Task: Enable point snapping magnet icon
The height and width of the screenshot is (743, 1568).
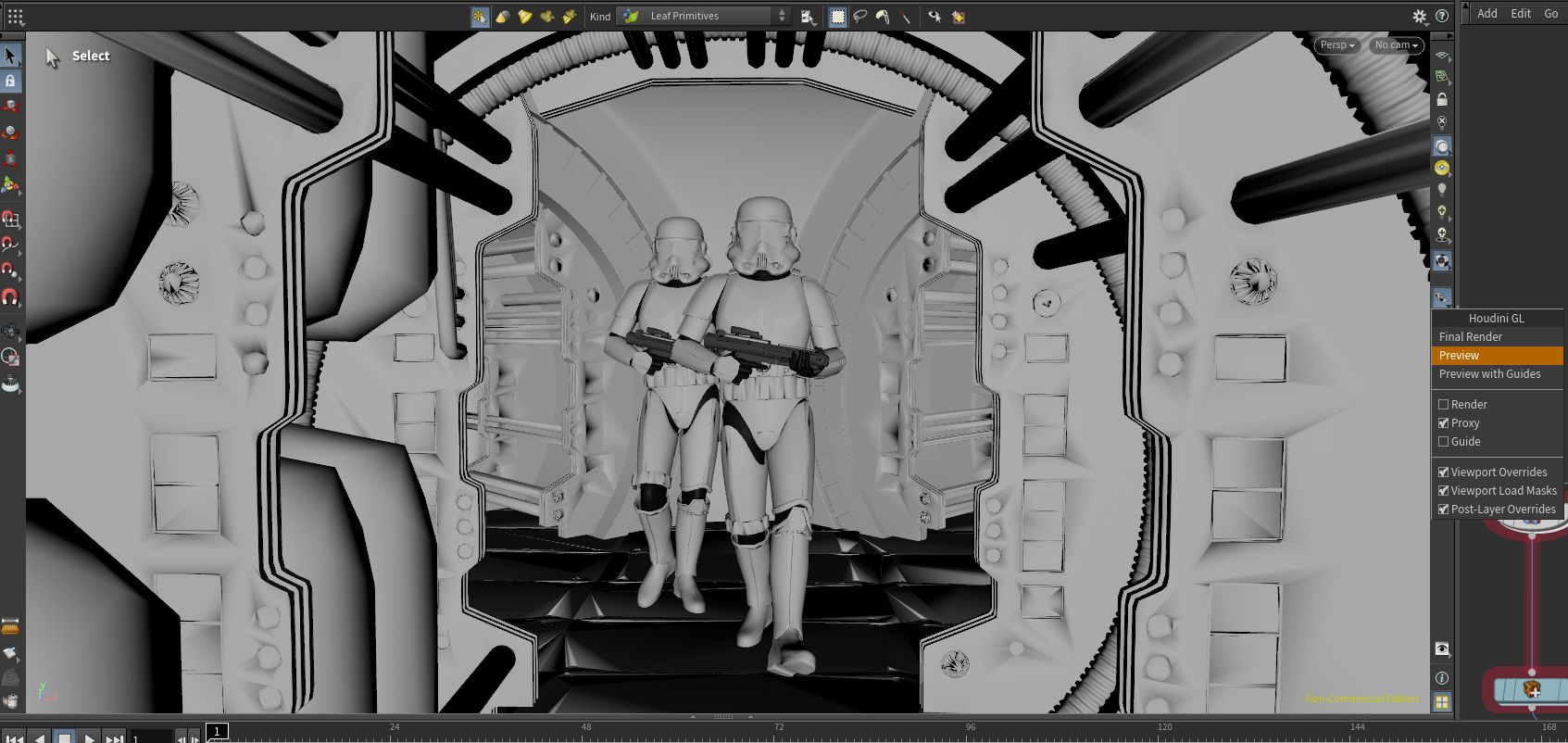Action: click(10, 271)
